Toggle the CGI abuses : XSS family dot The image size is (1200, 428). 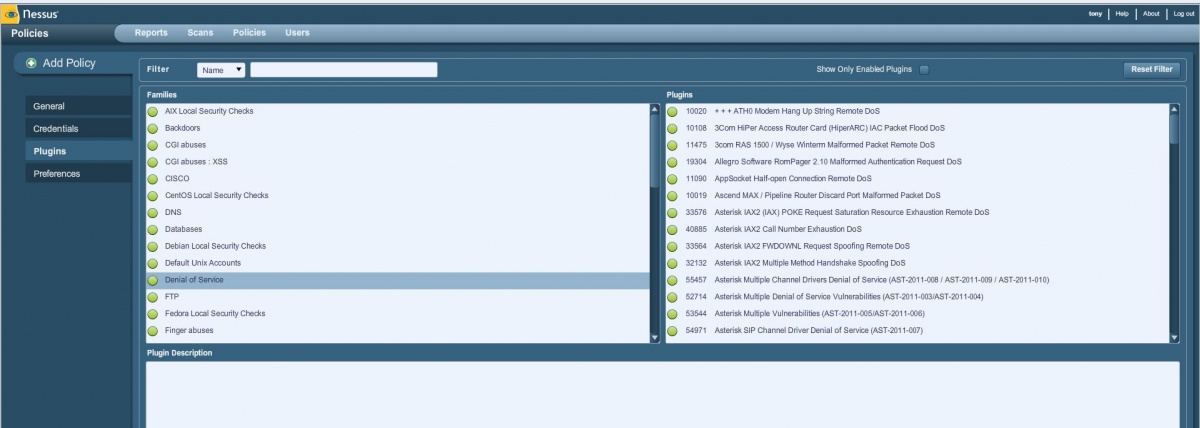[x=153, y=163]
